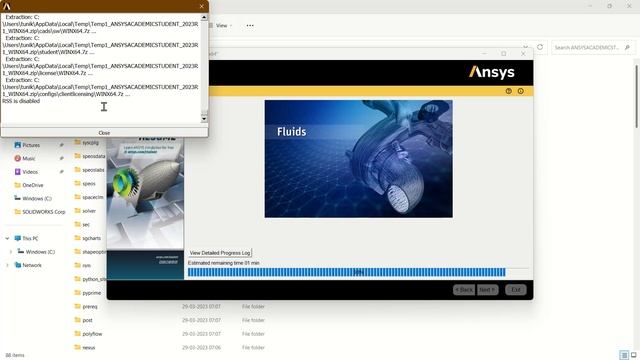Select the speoslabs folder icon
The width and height of the screenshot is (640, 360).
(x=78, y=169)
